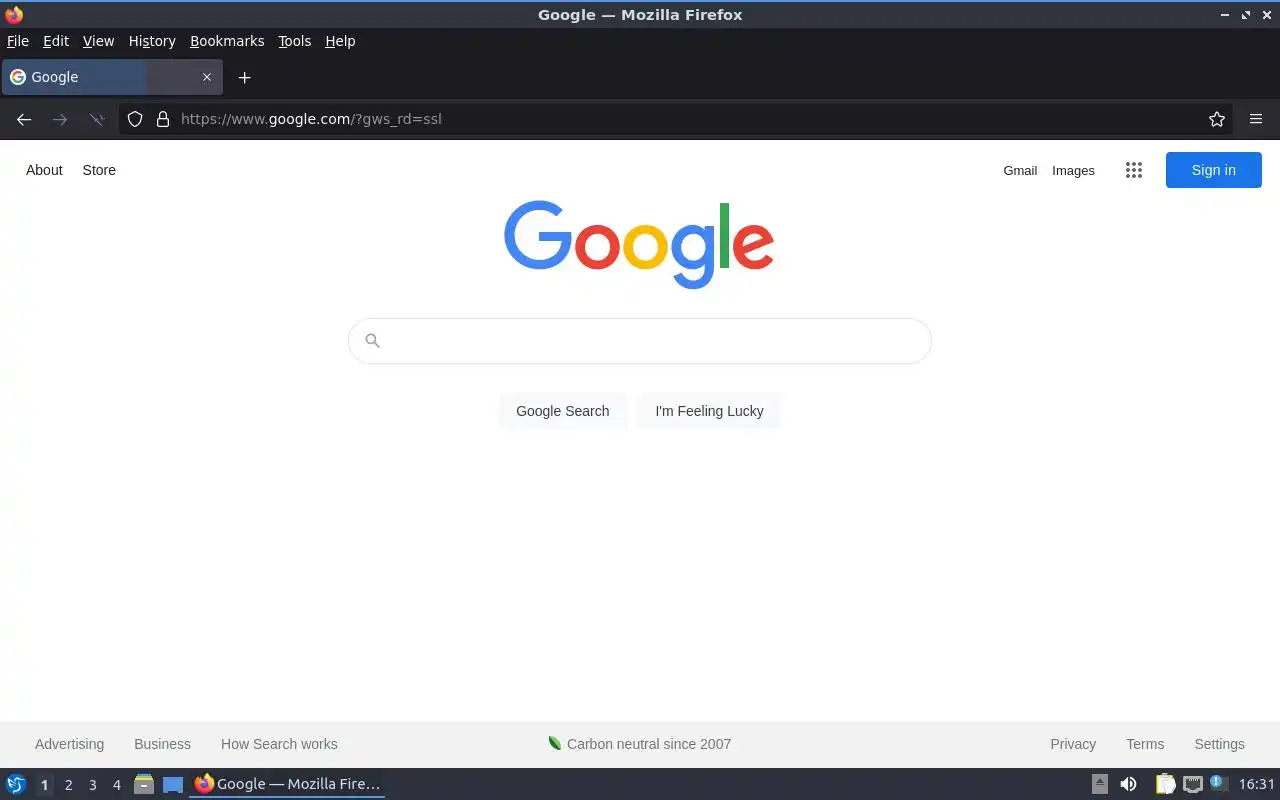Select the Google browser tab

pyautogui.click(x=112, y=77)
